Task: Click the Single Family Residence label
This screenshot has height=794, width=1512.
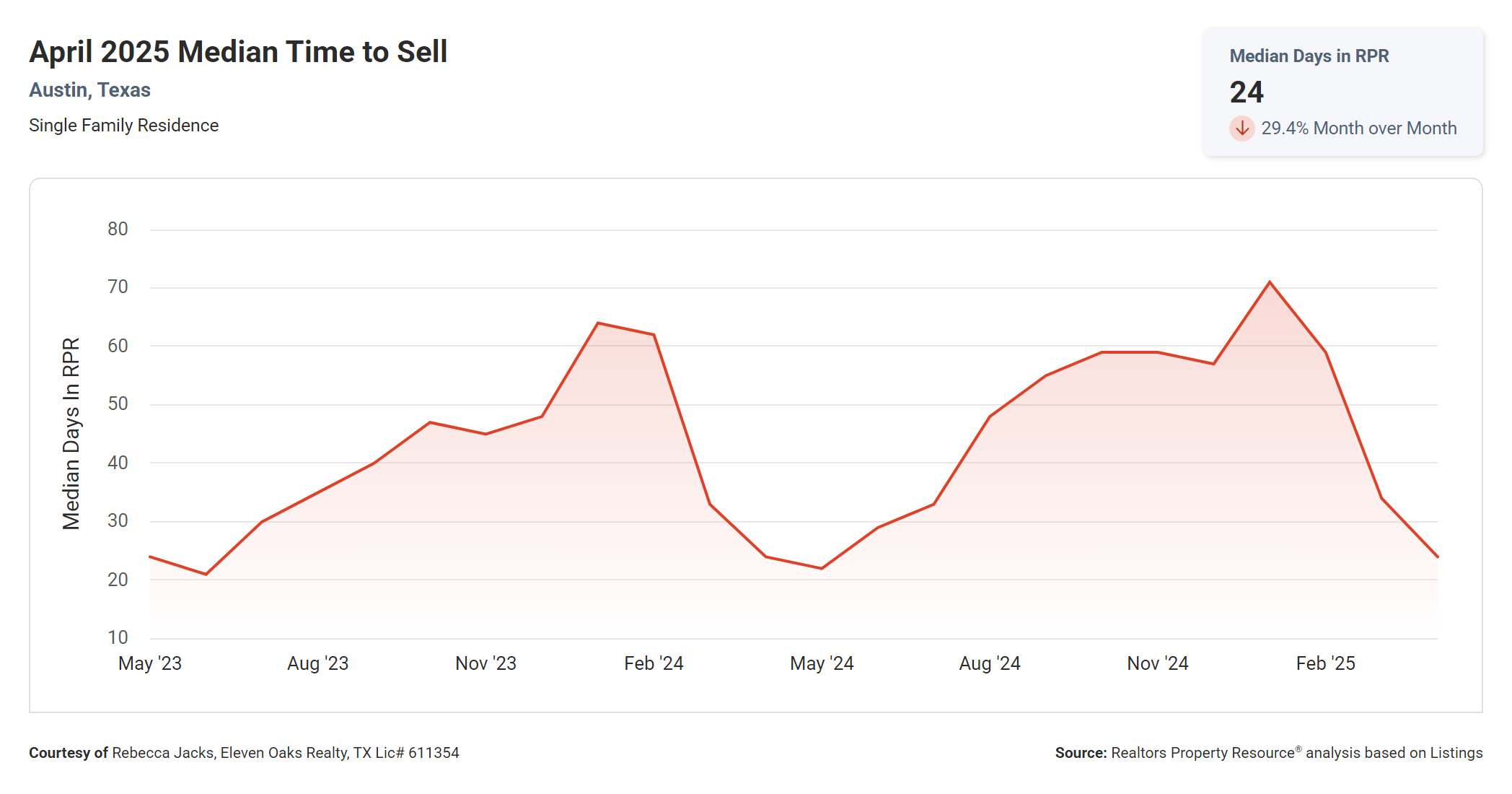Action: click(123, 126)
